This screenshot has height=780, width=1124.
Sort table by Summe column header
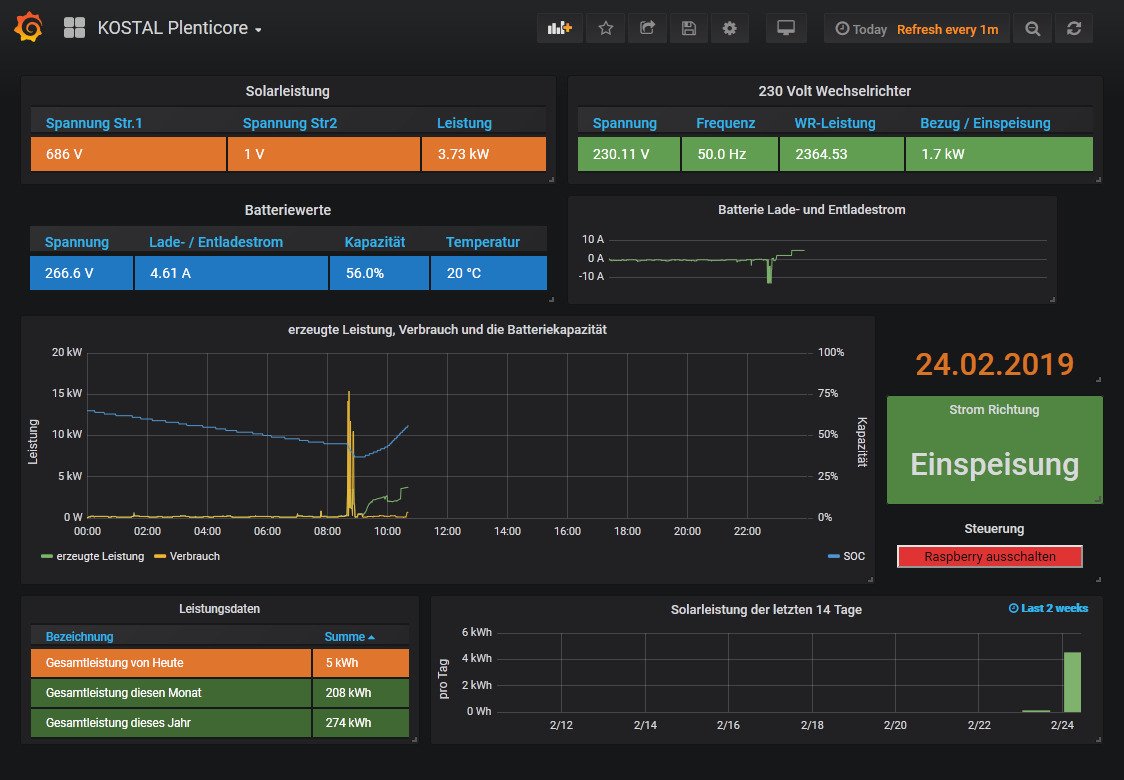coord(349,637)
